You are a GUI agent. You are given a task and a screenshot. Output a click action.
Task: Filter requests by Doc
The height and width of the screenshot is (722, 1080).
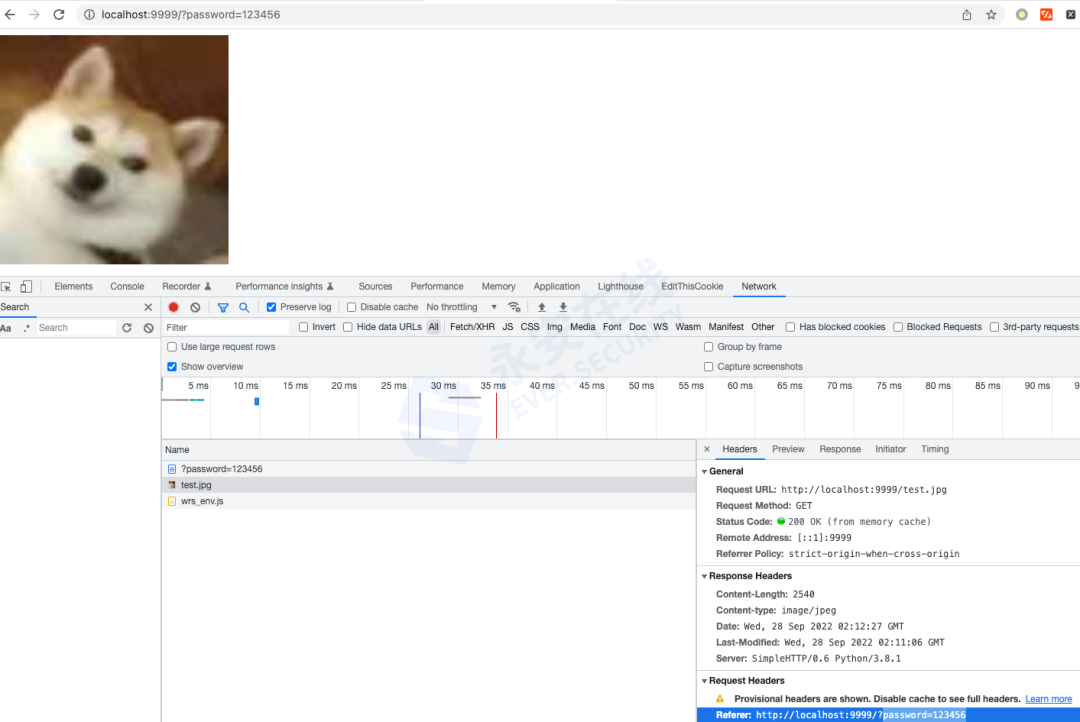click(x=637, y=327)
